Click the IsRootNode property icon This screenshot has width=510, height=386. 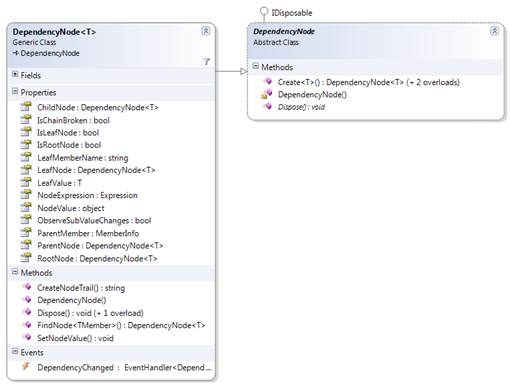[26, 145]
